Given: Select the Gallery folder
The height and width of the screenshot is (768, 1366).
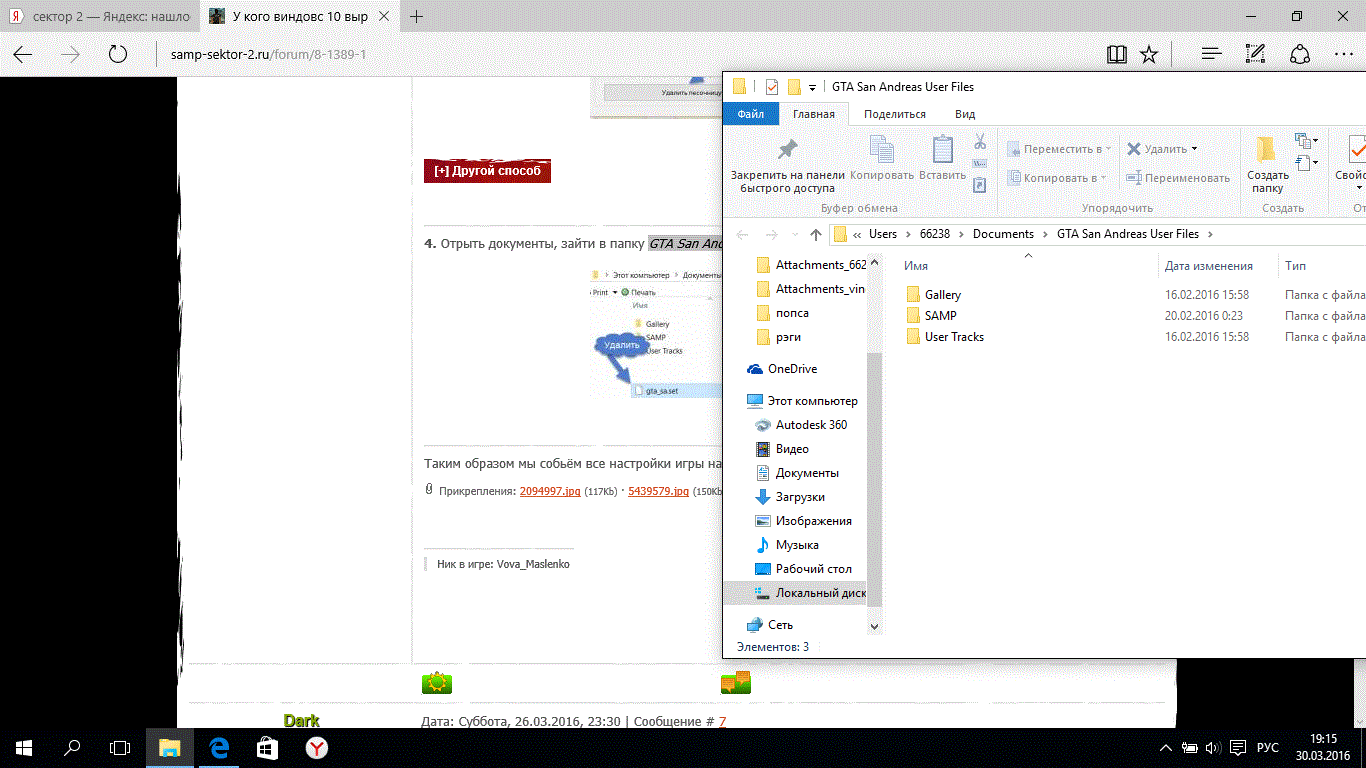Looking at the screenshot, I should [942, 295].
